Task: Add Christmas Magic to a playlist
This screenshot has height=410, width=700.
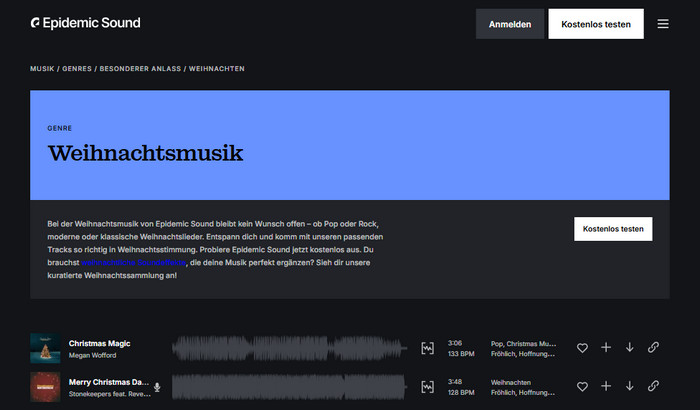Action: coord(606,347)
